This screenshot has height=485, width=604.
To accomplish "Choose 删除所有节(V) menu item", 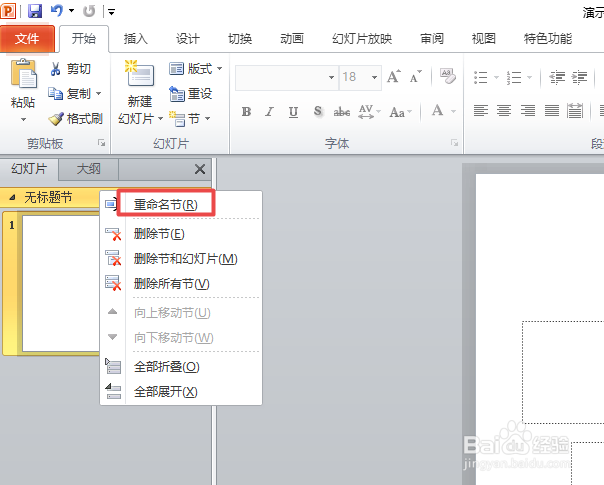I will point(181,284).
